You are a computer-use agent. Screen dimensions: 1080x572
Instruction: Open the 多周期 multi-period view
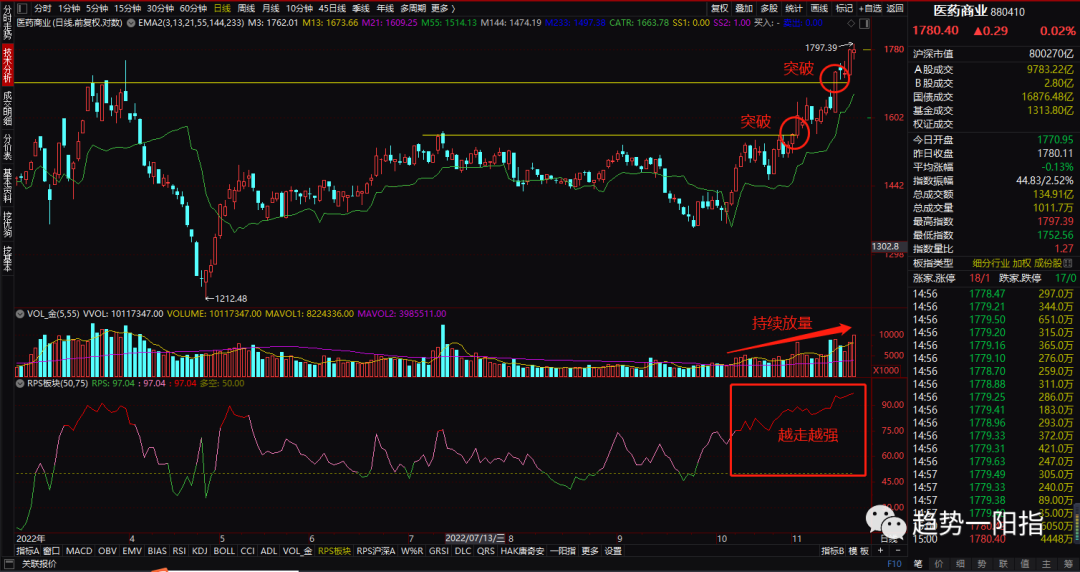tap(413, 8)
